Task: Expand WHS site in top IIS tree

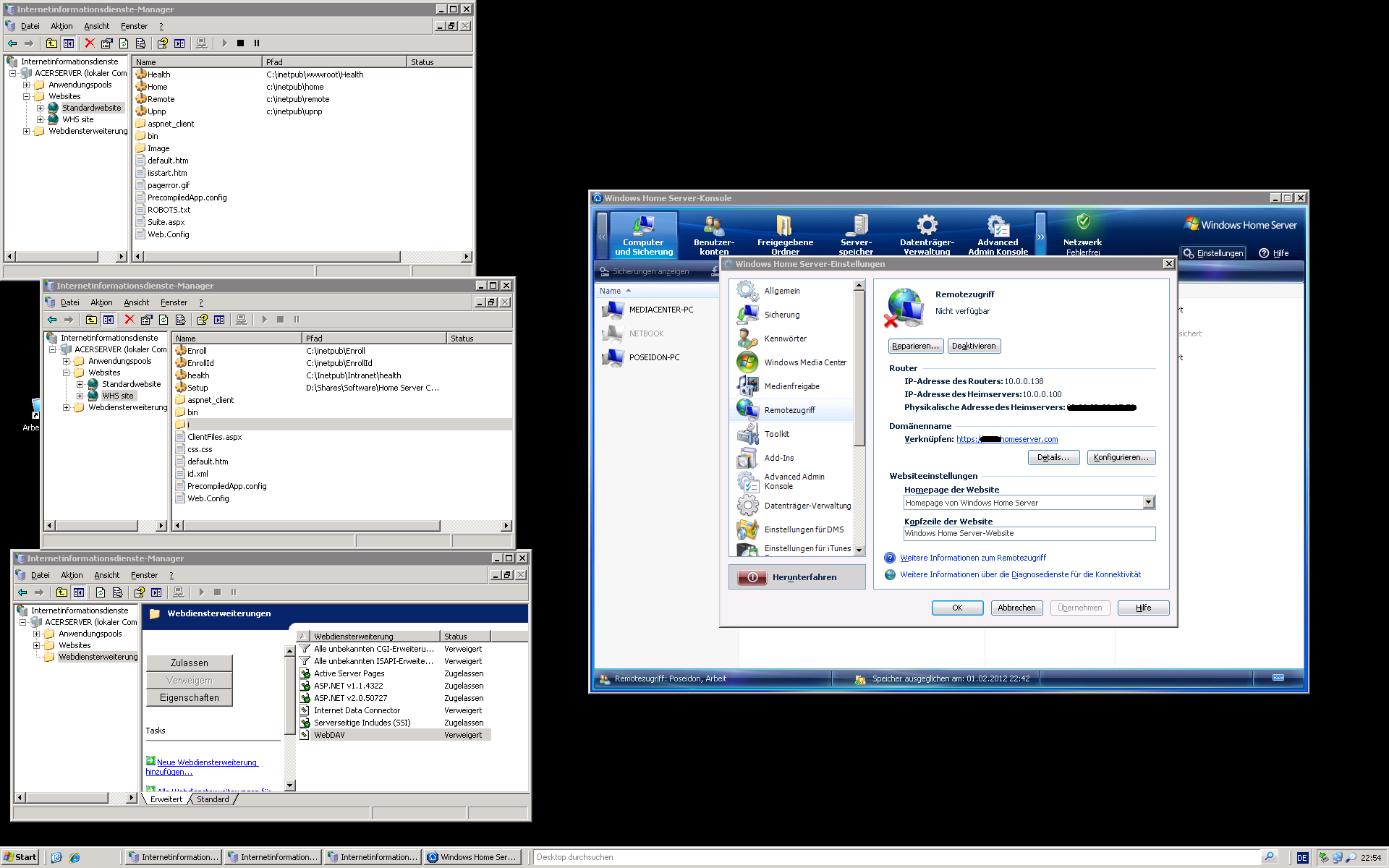Action: point(40,119)
